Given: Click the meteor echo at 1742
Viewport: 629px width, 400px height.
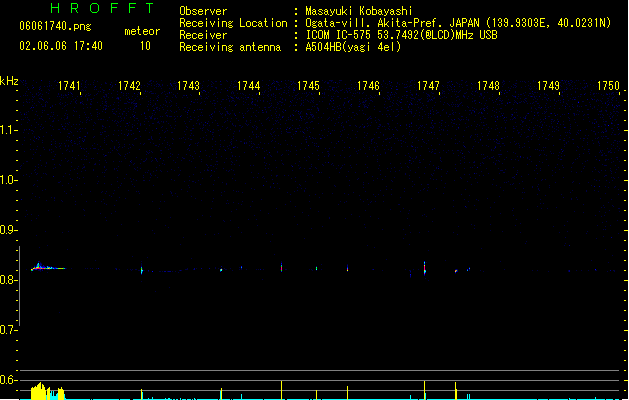Looking at the screenshot, I should (142, 270).
